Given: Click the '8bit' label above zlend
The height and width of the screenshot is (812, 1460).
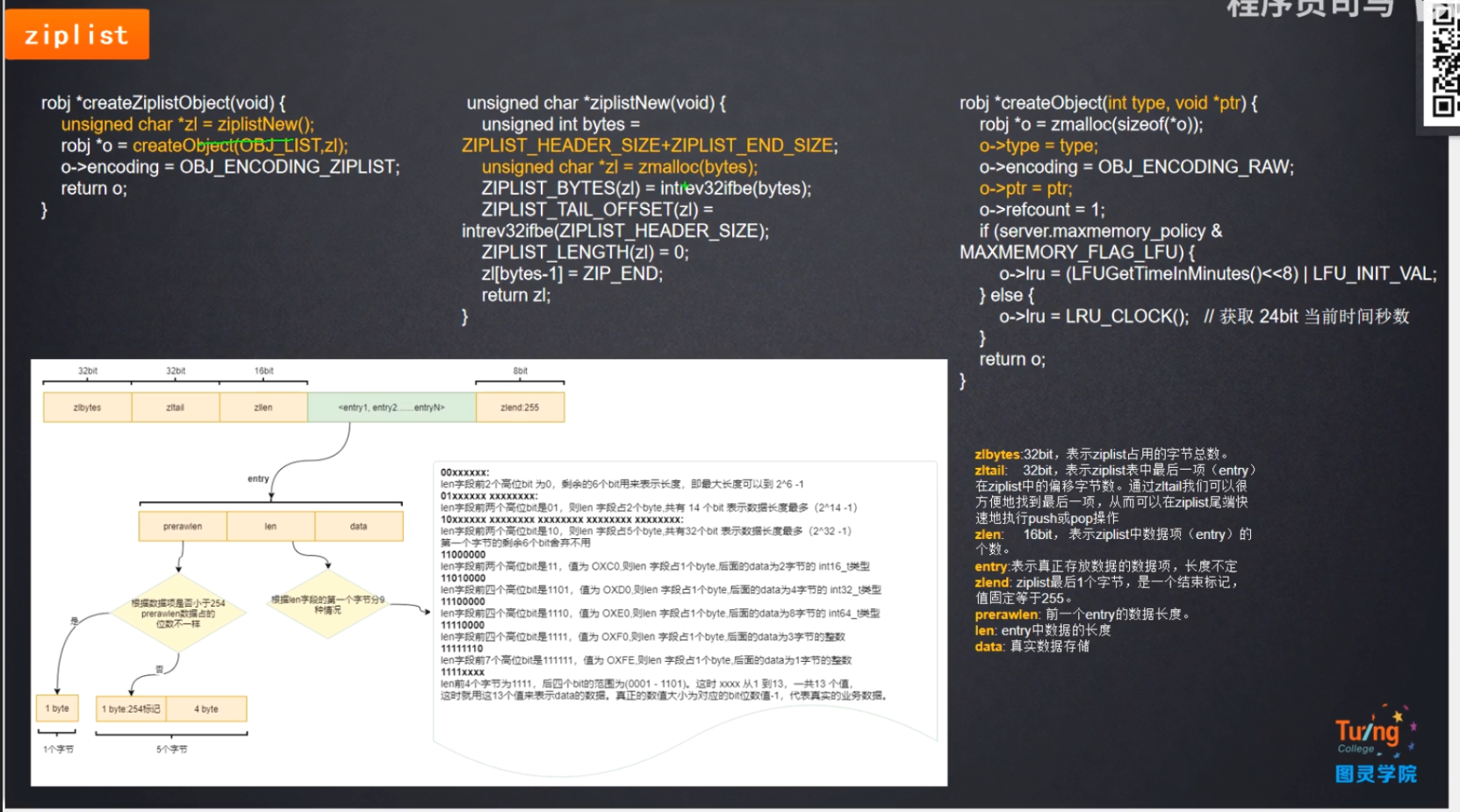Looking at the screenshot, I should pos(521,371).
